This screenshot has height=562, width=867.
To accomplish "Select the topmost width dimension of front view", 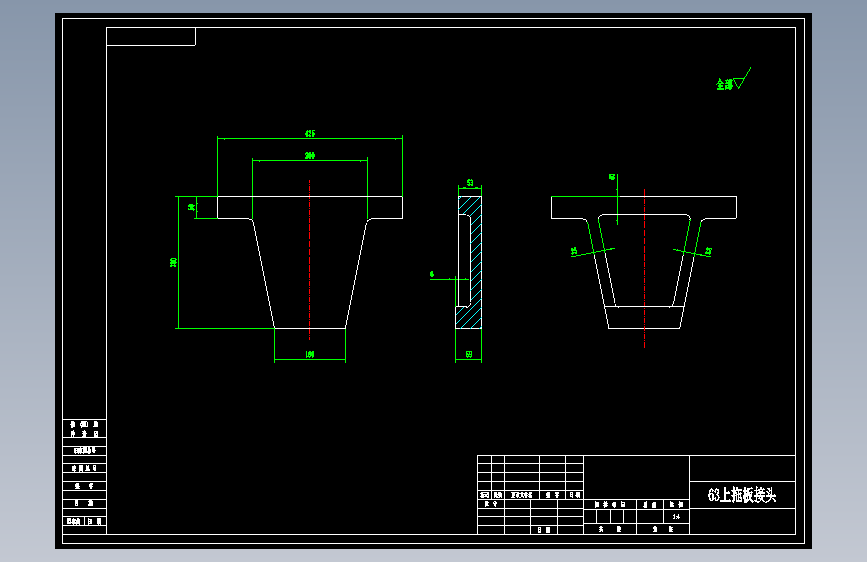I will pos(310,133).
